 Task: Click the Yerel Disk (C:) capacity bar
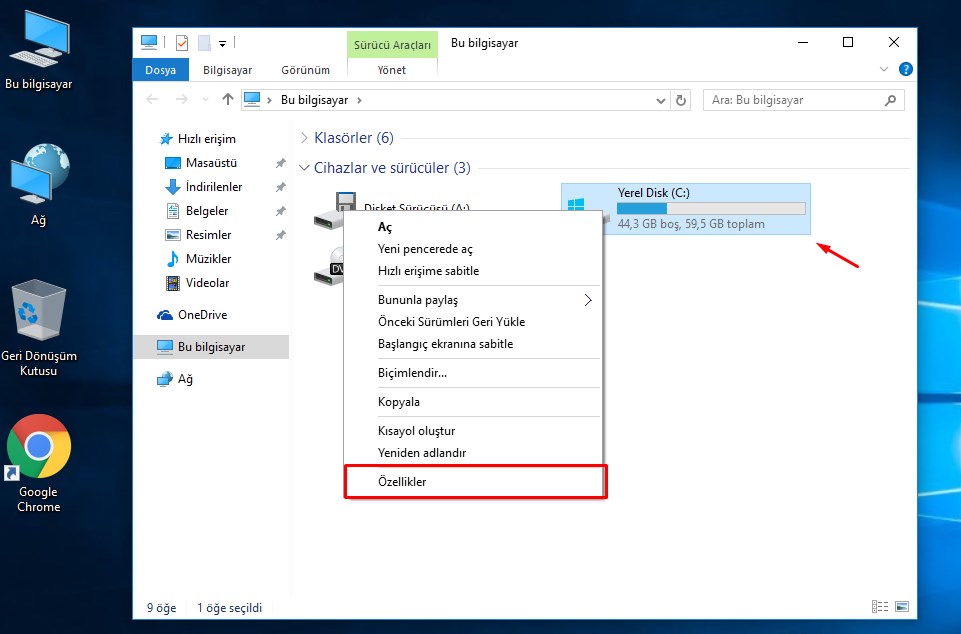click(710, 208)
